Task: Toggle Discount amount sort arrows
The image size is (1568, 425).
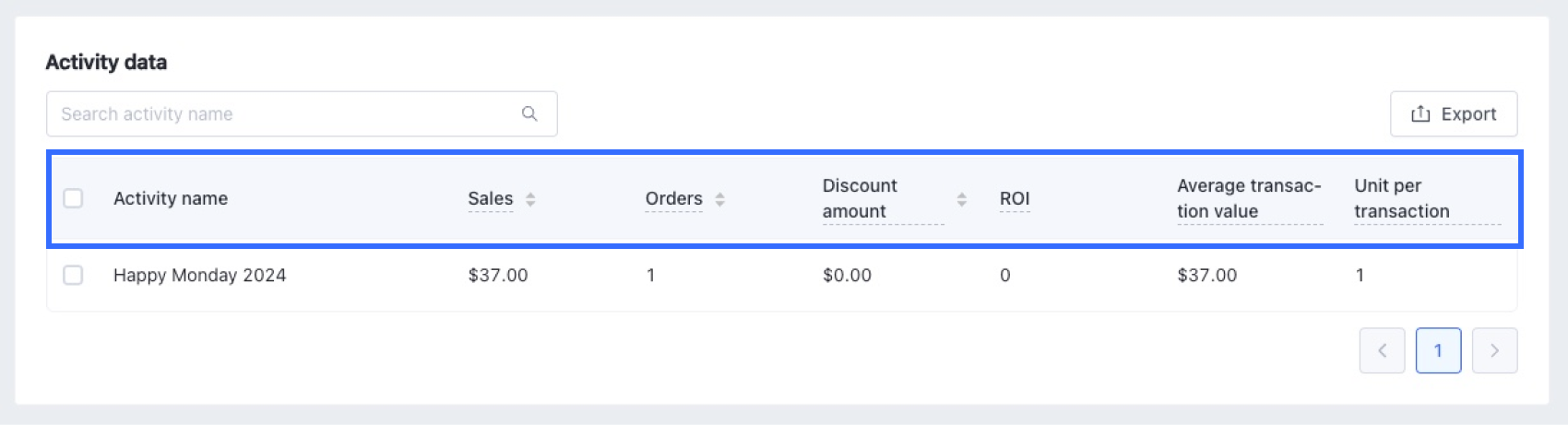Action: tap(962, 199)
